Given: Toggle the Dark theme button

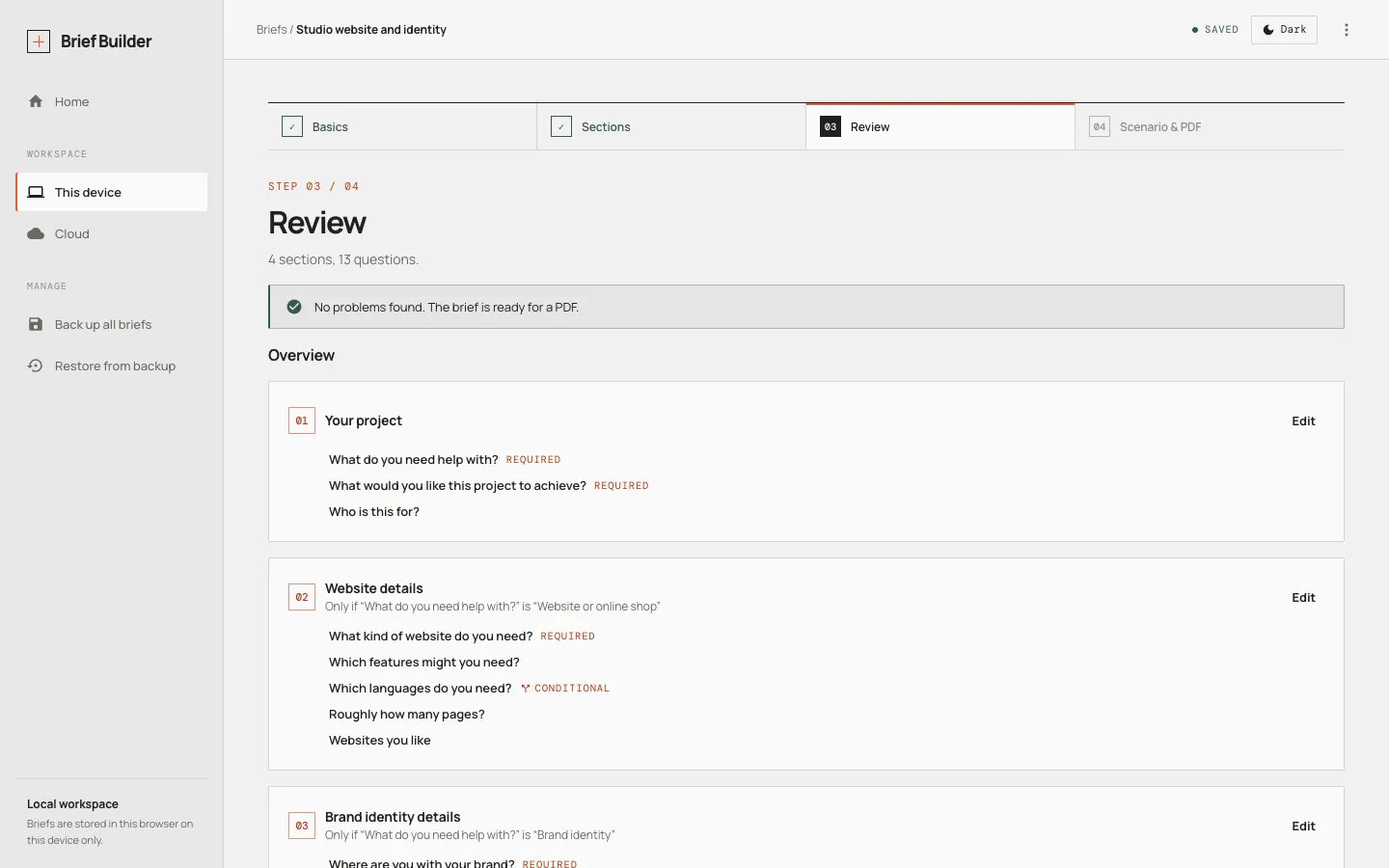Looking at the screenshot, I should point(1284,30).
